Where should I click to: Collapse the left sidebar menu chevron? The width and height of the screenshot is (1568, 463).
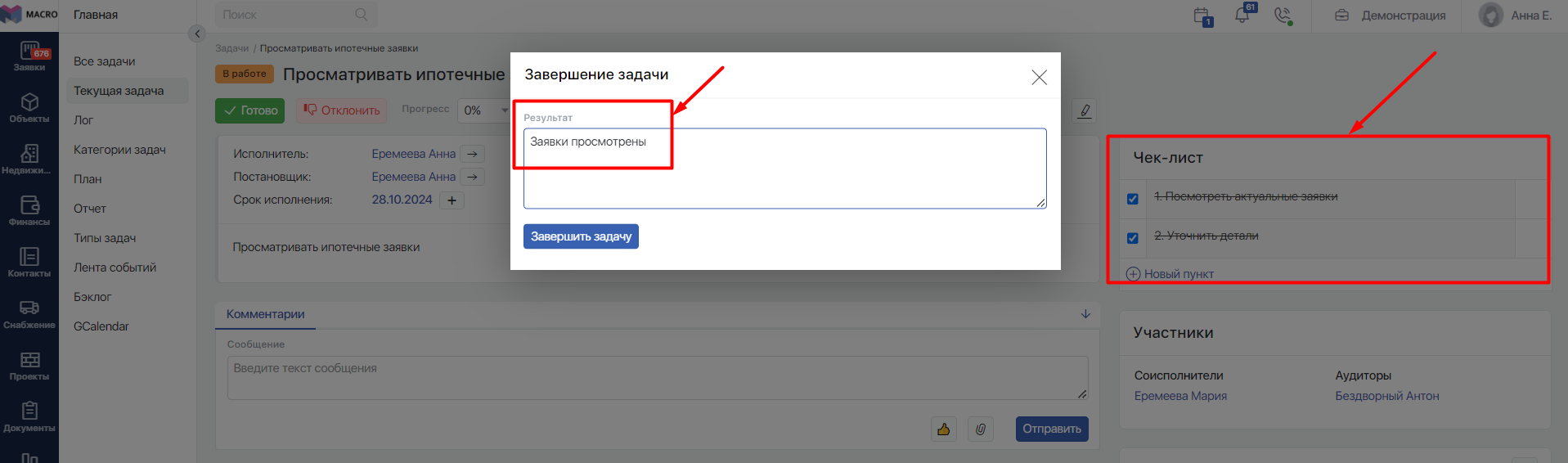point(197,34)
